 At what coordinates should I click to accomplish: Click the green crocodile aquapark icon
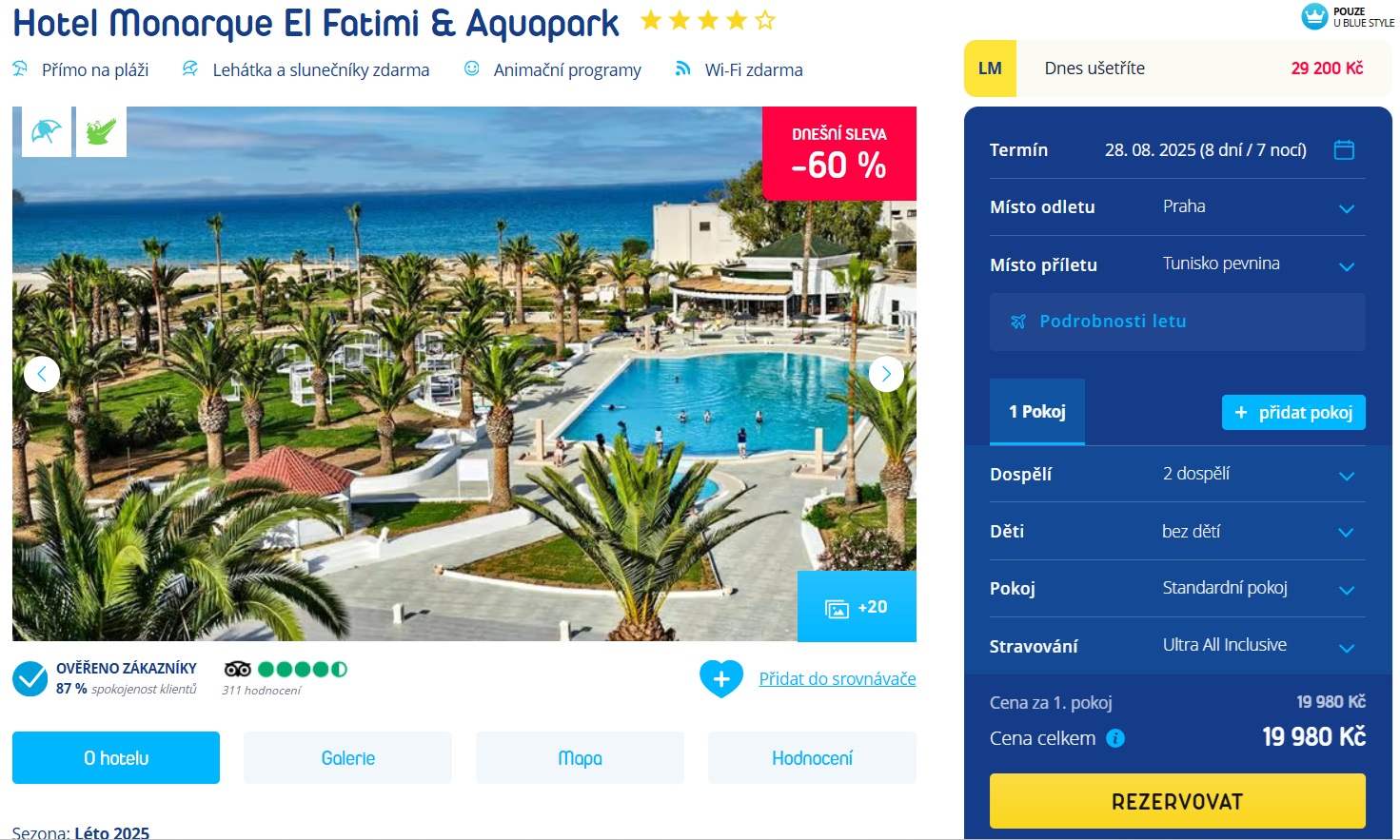pos(101,131)
